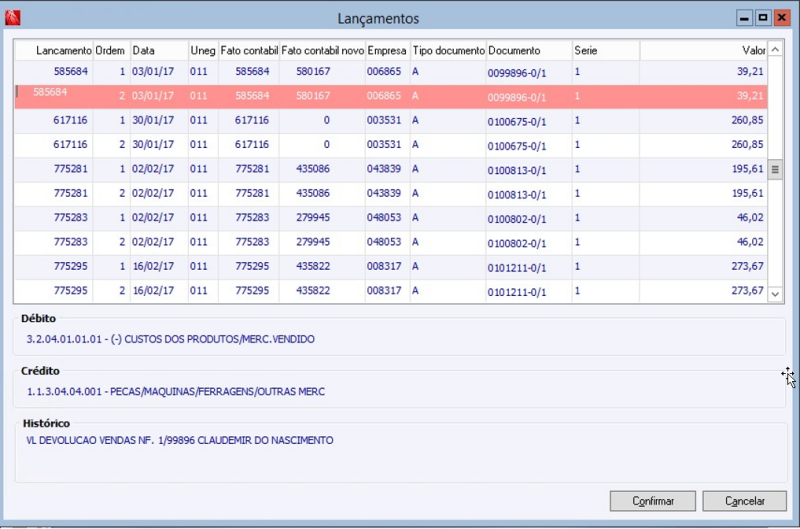Maximize the Lançamentos window
This screenshot has width=800, height=529.
click(763, 18)
